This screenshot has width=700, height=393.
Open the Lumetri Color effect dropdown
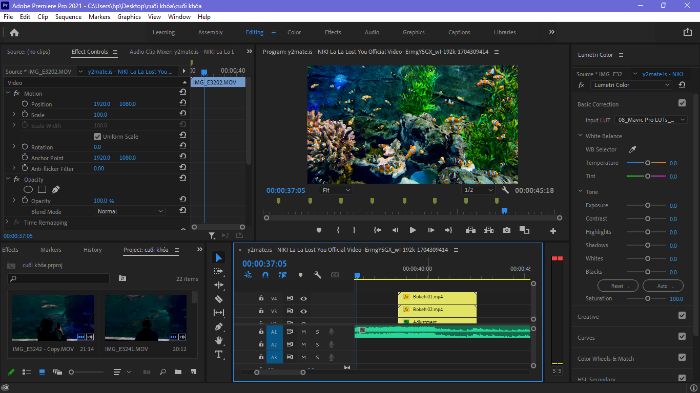coord(631,85)
